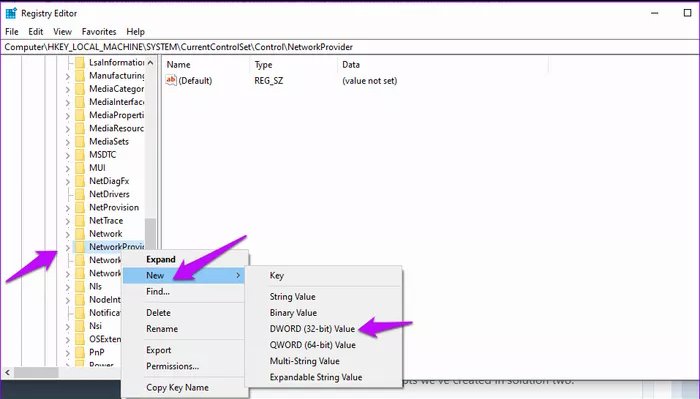Select the (Default) string value icon
This screenshot has height=399, width=700.
[x=171, y=80]
